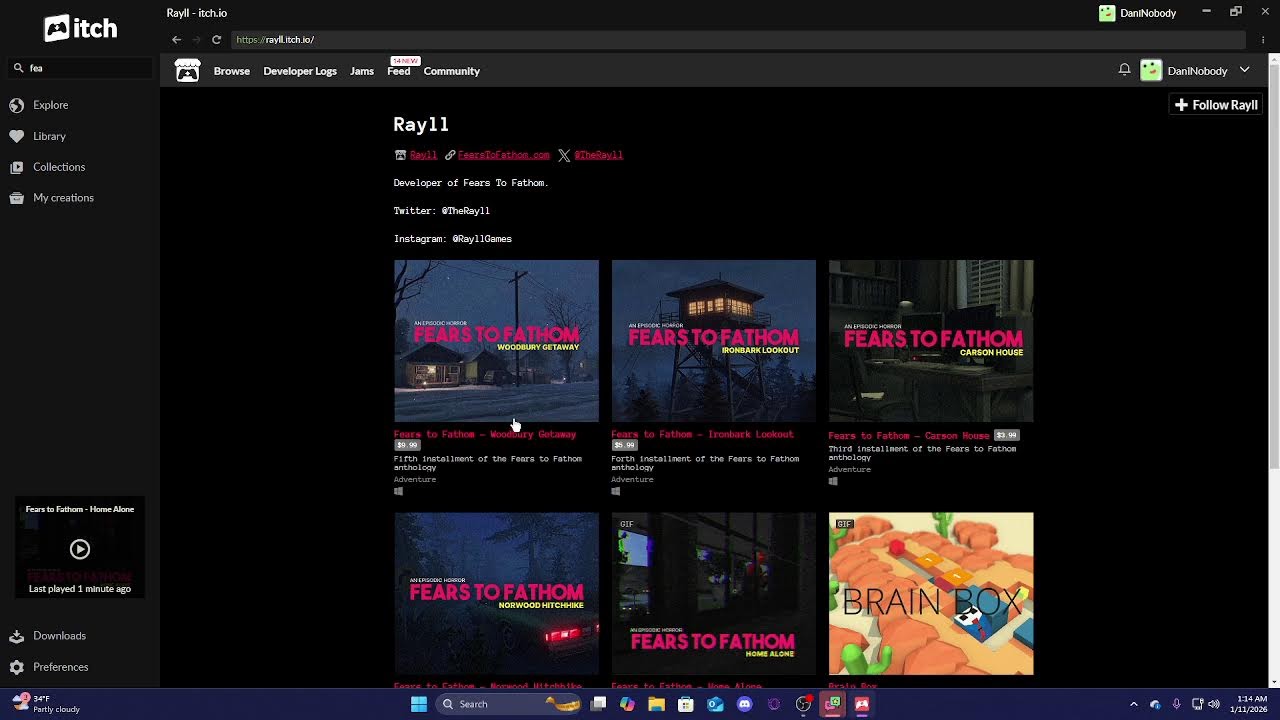Image resolution: width=1280 pixels, height=720 pixels.
Task: Open the Rayll itch profile link
Action: (423, 155)
